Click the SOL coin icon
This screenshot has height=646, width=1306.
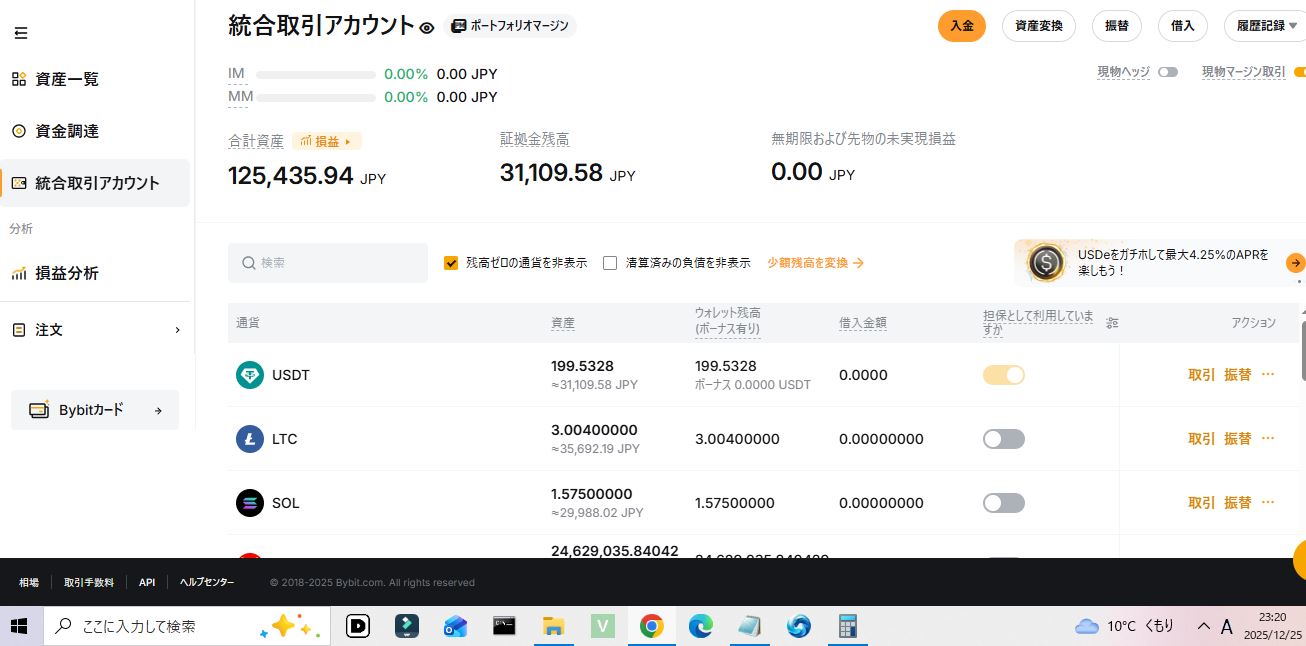pyautogui.click(x=250, y=503)
